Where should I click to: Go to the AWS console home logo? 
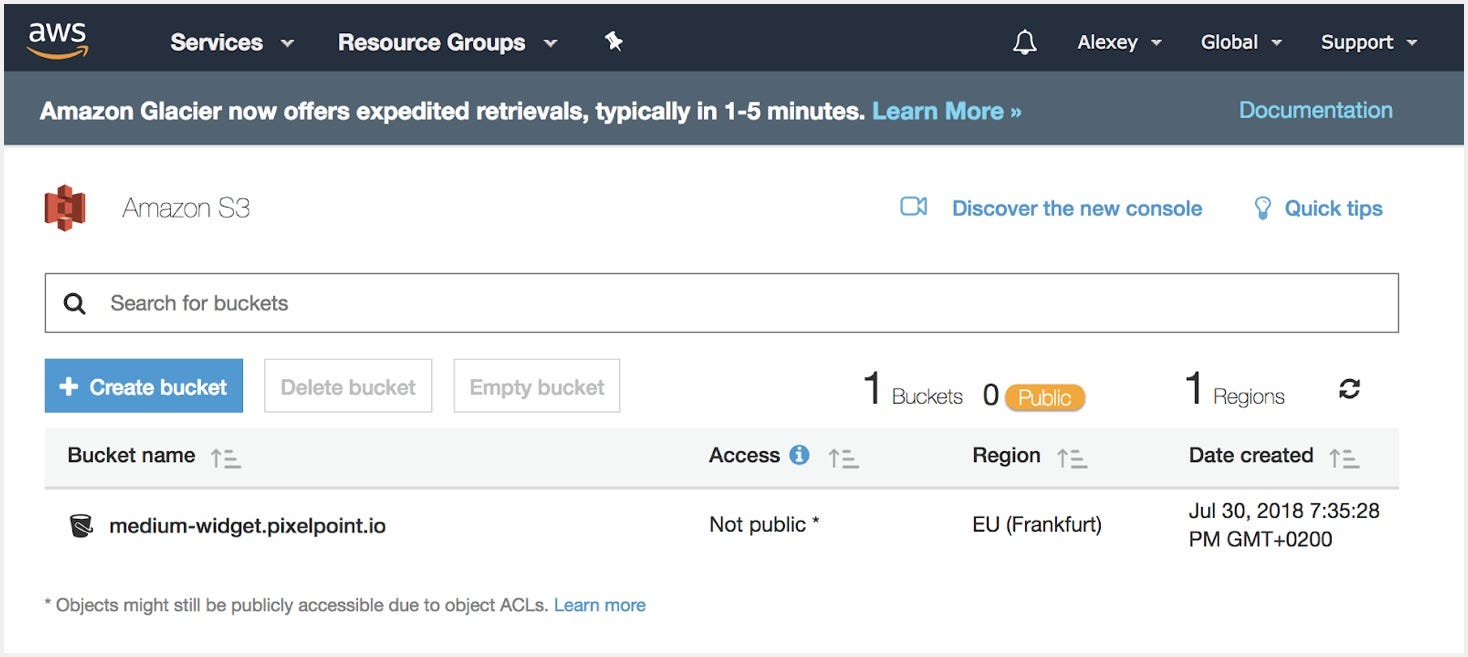pos(58,40)
